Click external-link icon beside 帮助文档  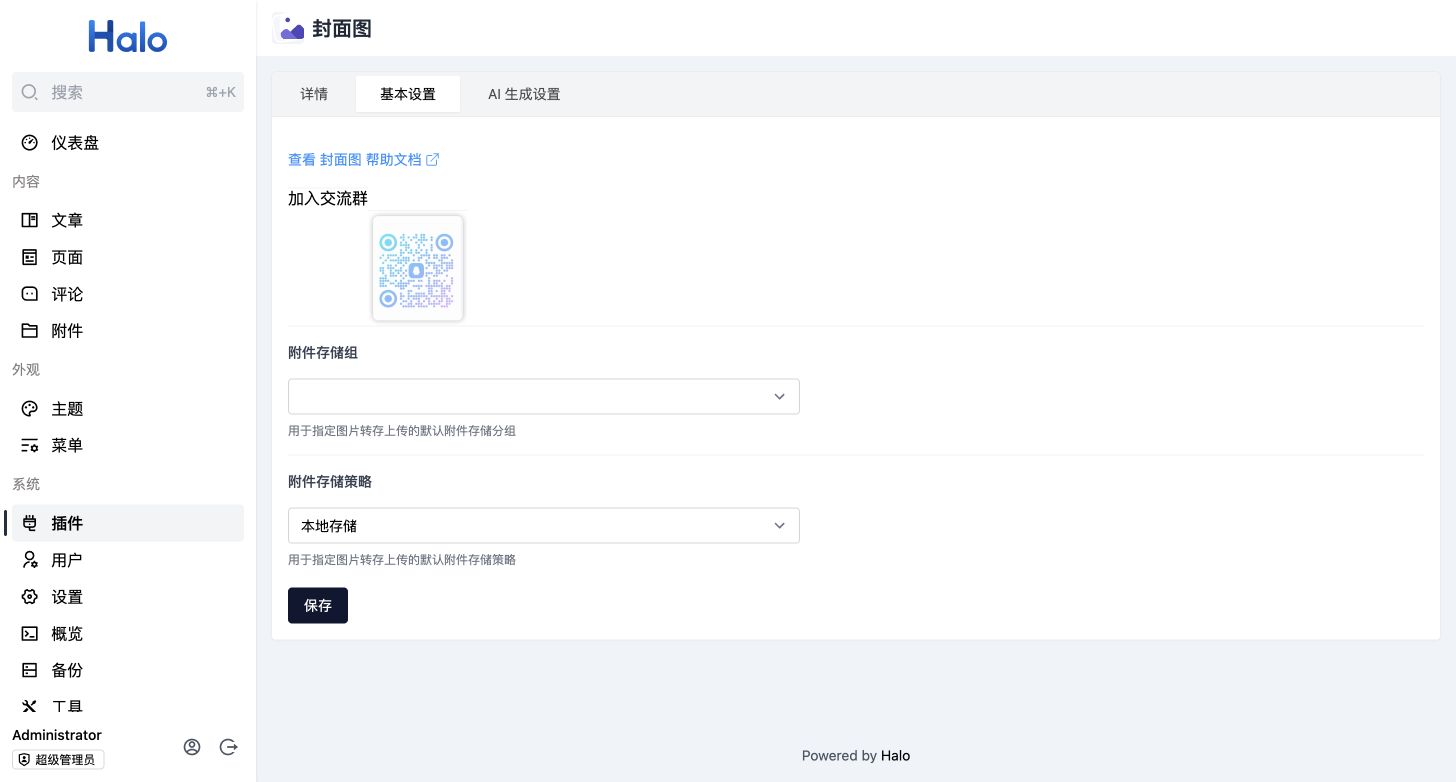pos(433,159)
